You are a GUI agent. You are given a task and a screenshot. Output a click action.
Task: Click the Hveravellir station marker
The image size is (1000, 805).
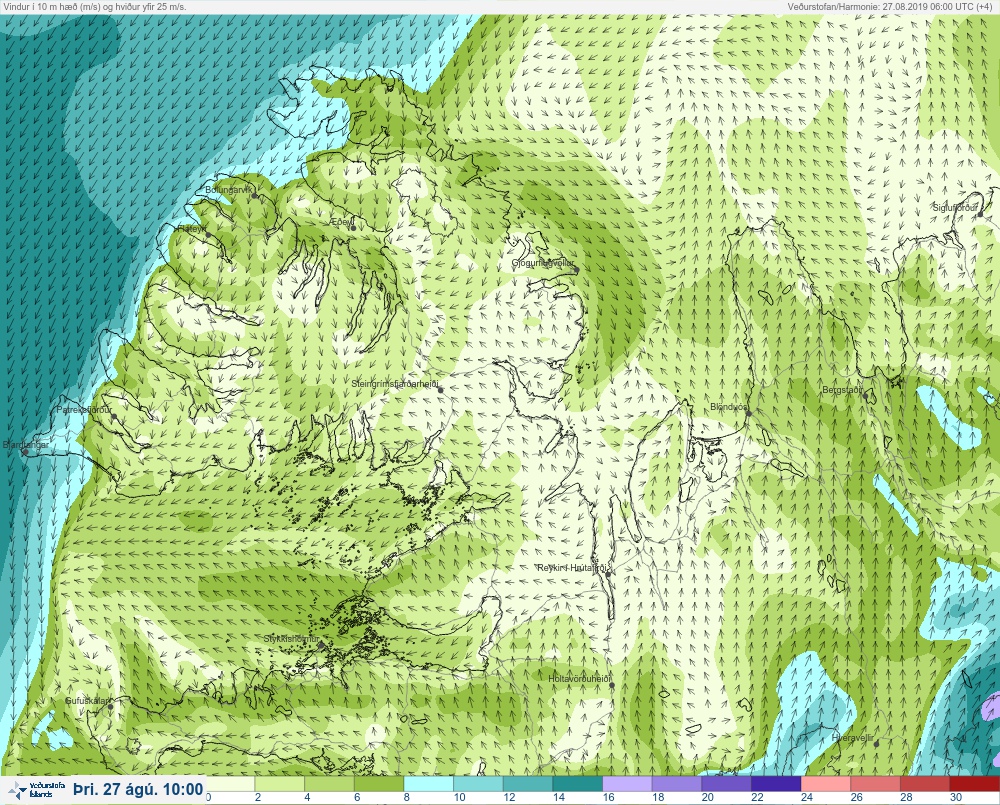coord(876,744)
